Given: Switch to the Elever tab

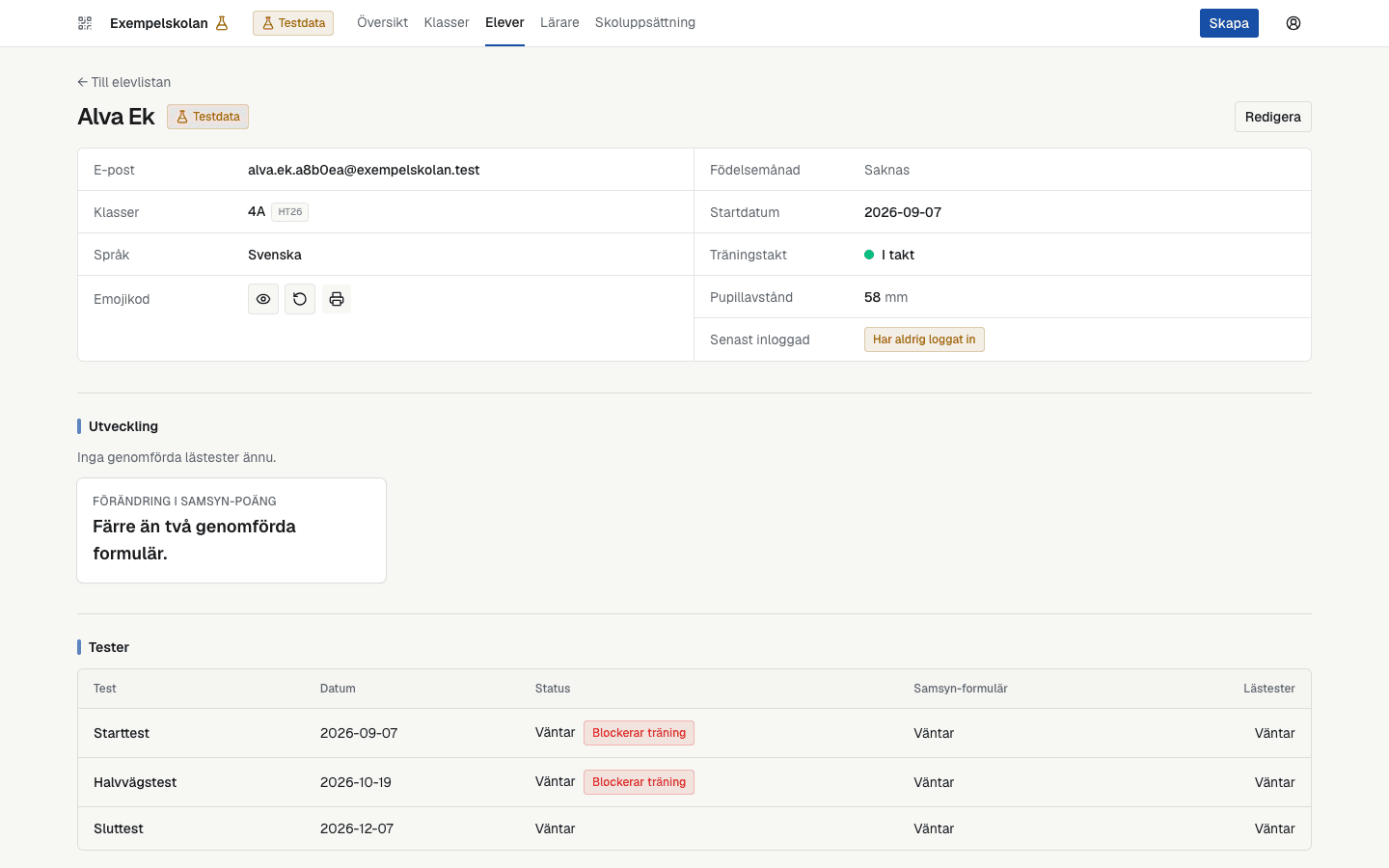Looking at the screenshot, I should 504,22.
